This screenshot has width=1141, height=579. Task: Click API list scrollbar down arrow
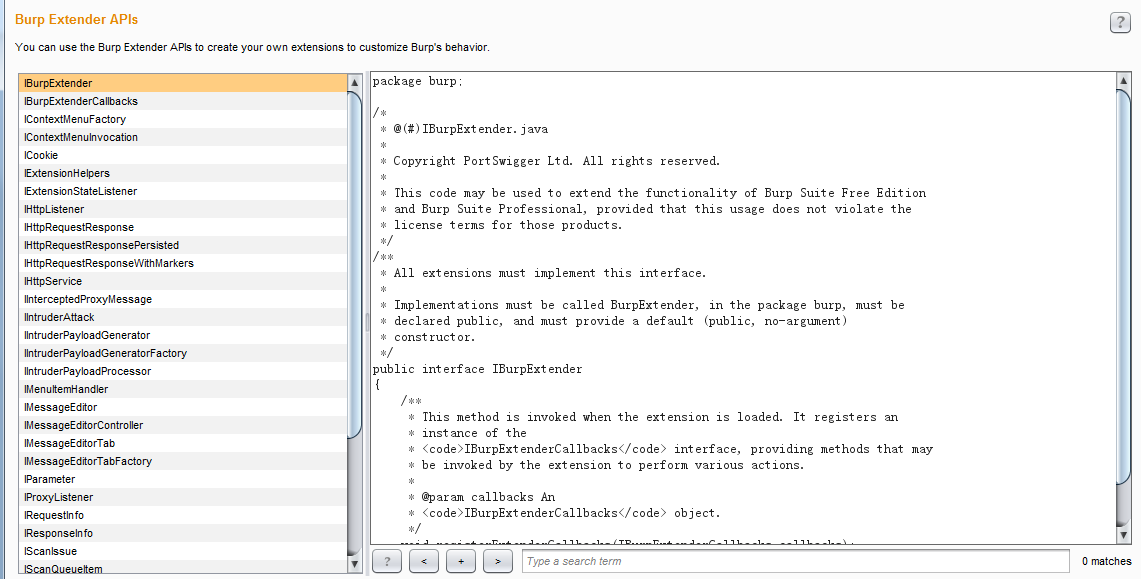click(354, 563)
